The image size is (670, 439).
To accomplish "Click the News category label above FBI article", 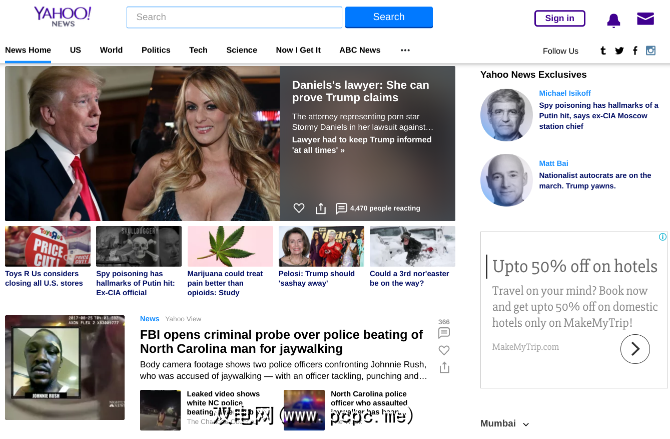I will coord(150,318).
